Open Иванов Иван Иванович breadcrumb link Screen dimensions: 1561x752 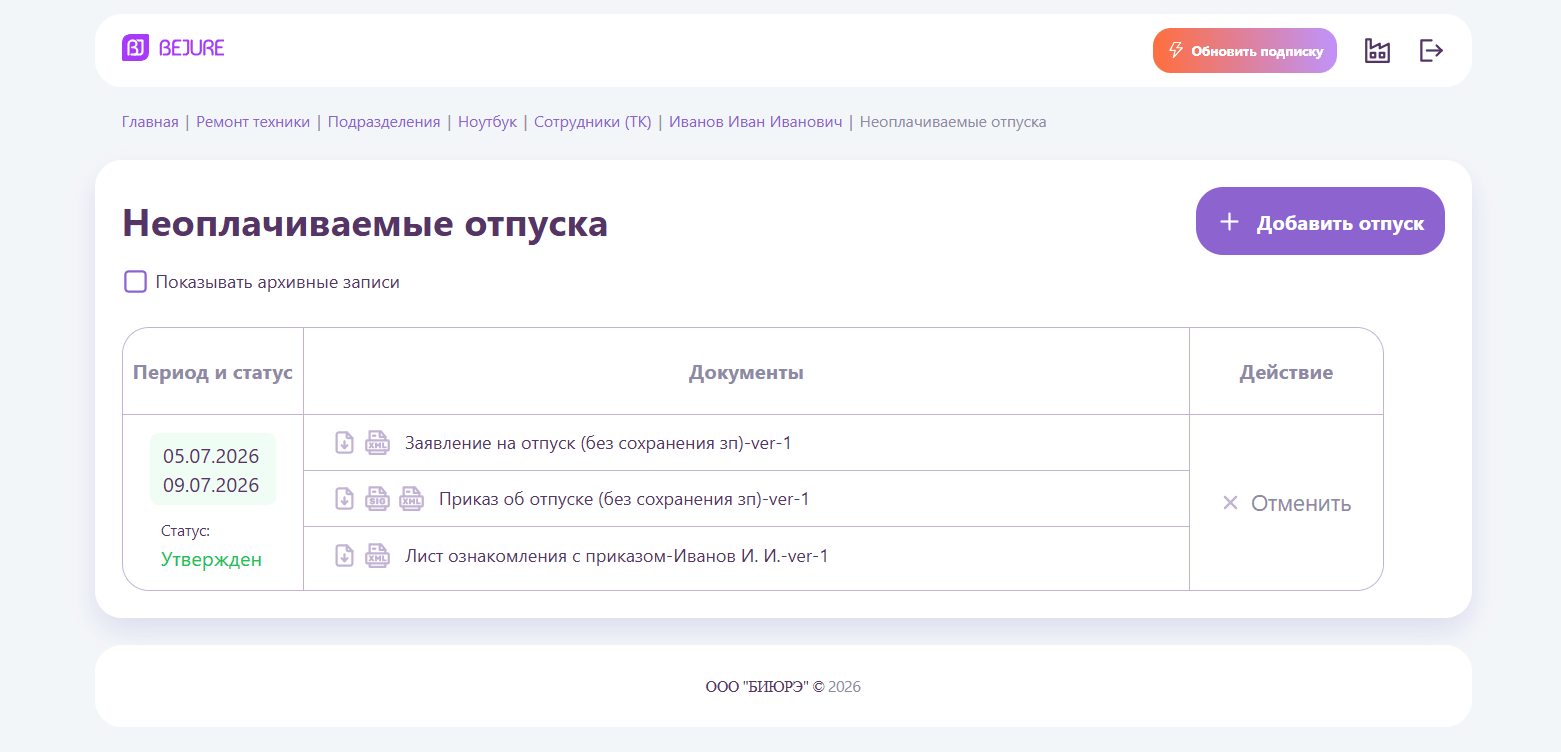pos(755,122)
